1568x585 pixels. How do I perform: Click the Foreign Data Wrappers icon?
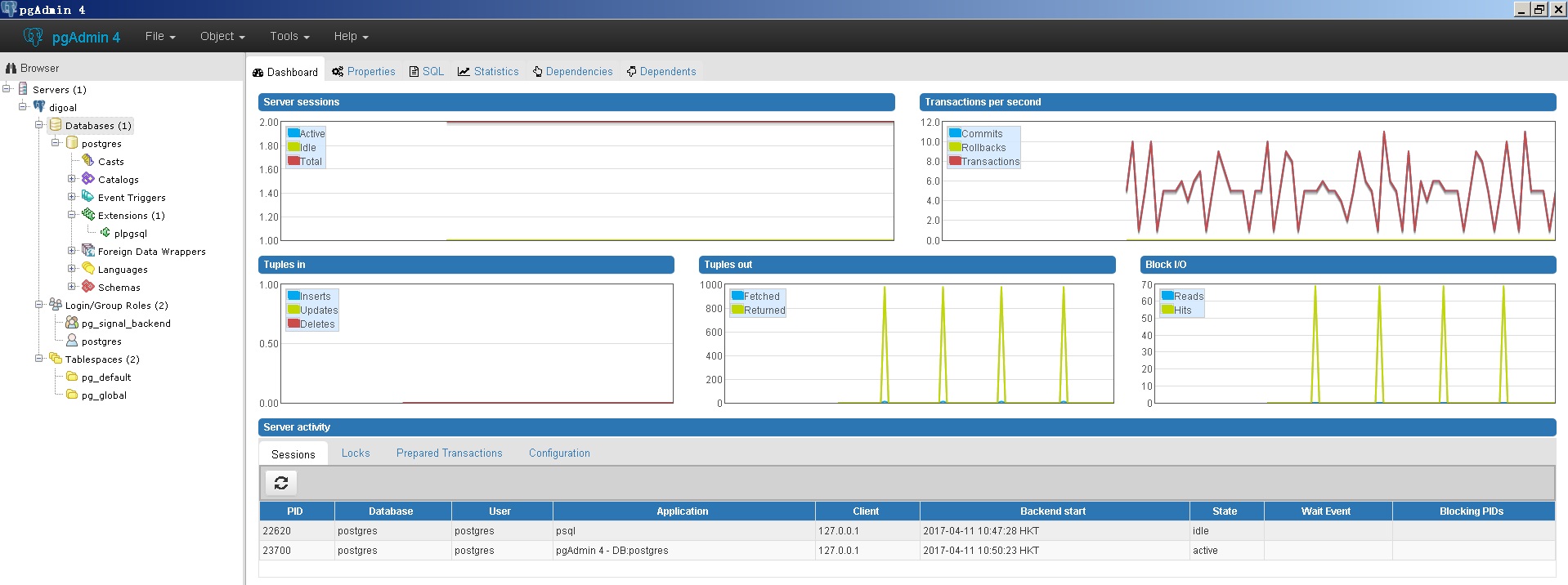pos(88,251)
